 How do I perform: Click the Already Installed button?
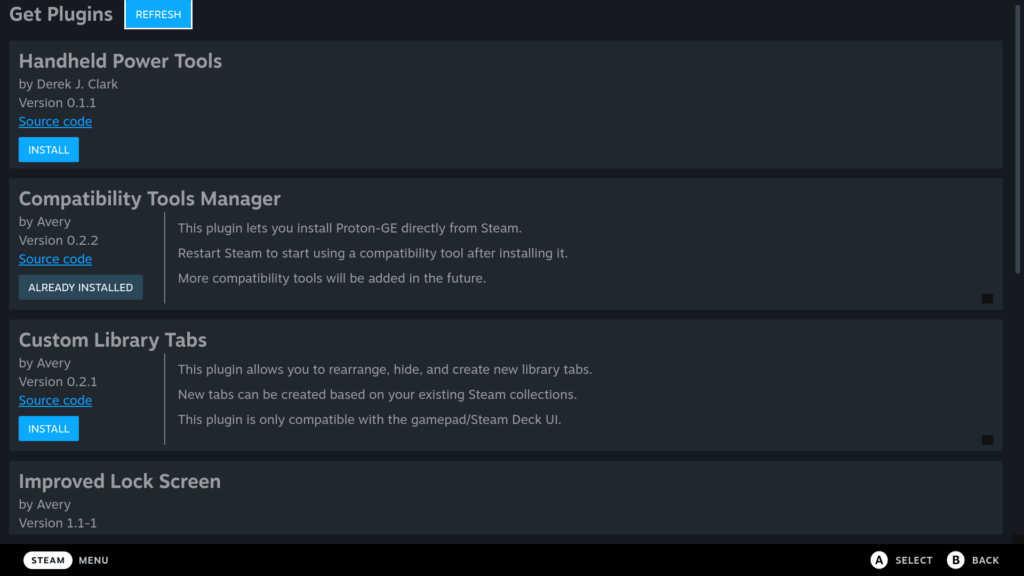(x=80, y=288)
